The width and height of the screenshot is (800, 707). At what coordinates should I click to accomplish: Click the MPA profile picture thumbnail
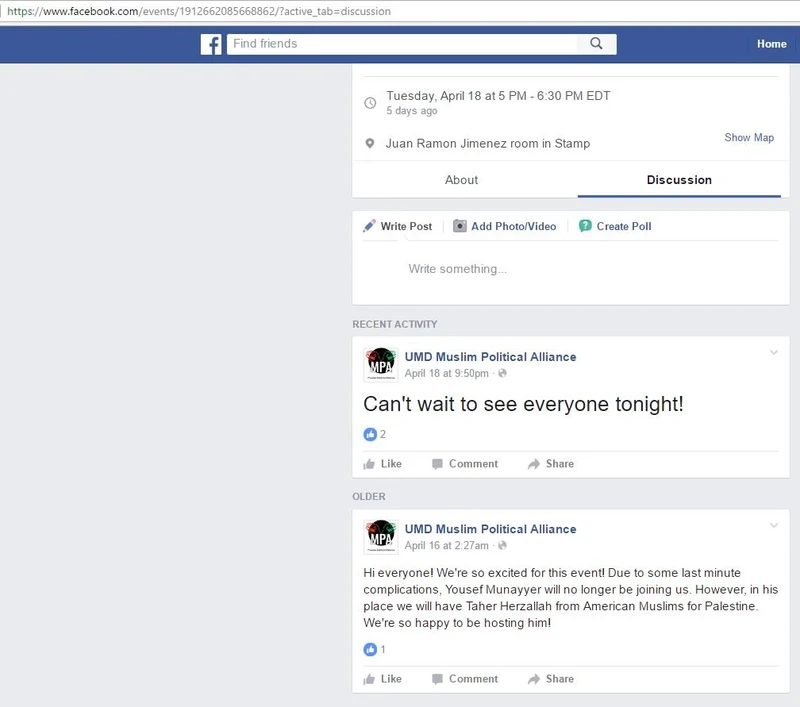pyautogui.click(x=372, y=364)
